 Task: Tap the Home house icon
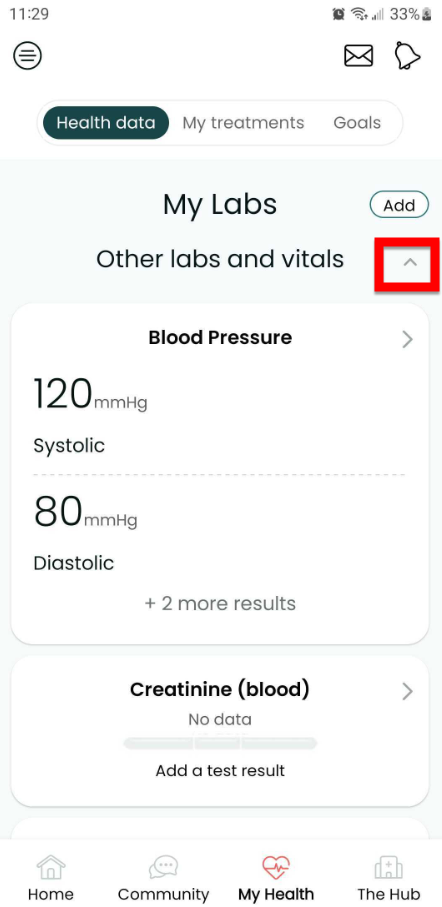tap(51, 868)
